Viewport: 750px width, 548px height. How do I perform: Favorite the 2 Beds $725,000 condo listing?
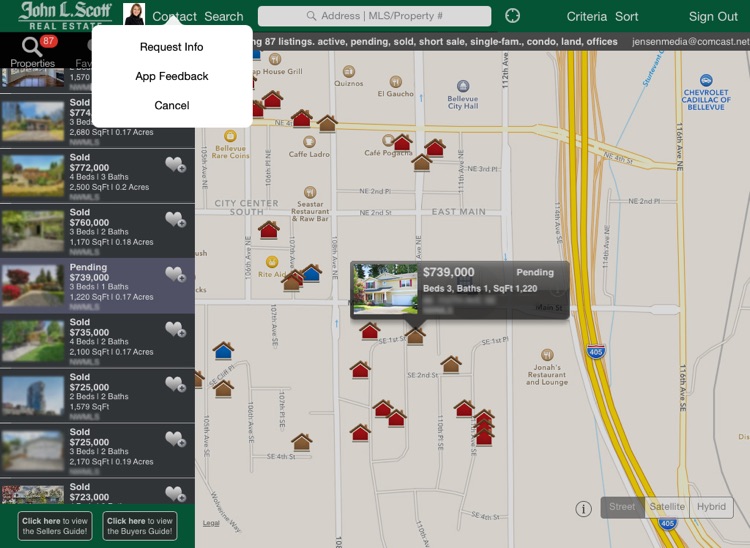176,384
